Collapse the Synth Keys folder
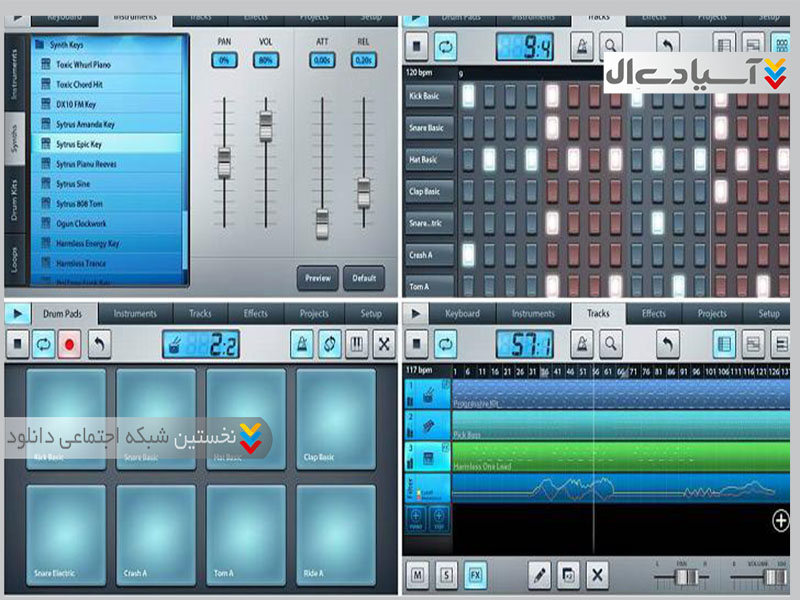This screenshot has width=800, height=600. tap(39, 45)
